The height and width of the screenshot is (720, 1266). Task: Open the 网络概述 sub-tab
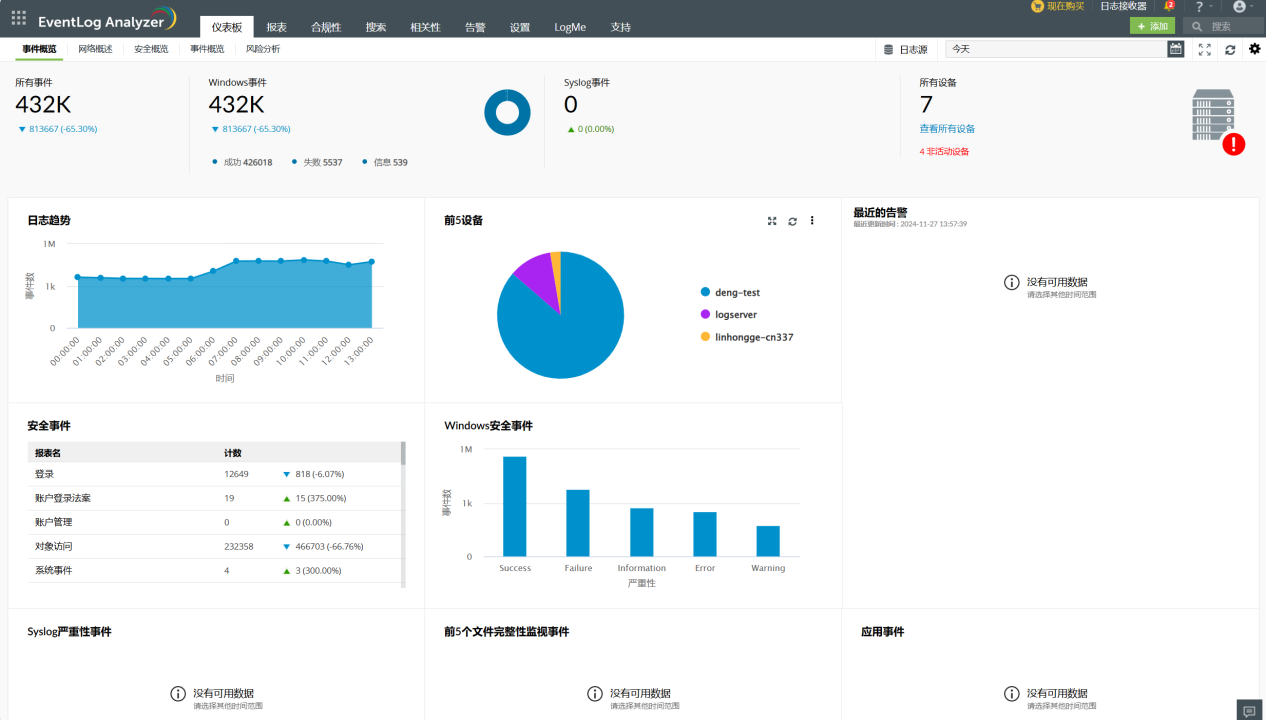point(96,48)
